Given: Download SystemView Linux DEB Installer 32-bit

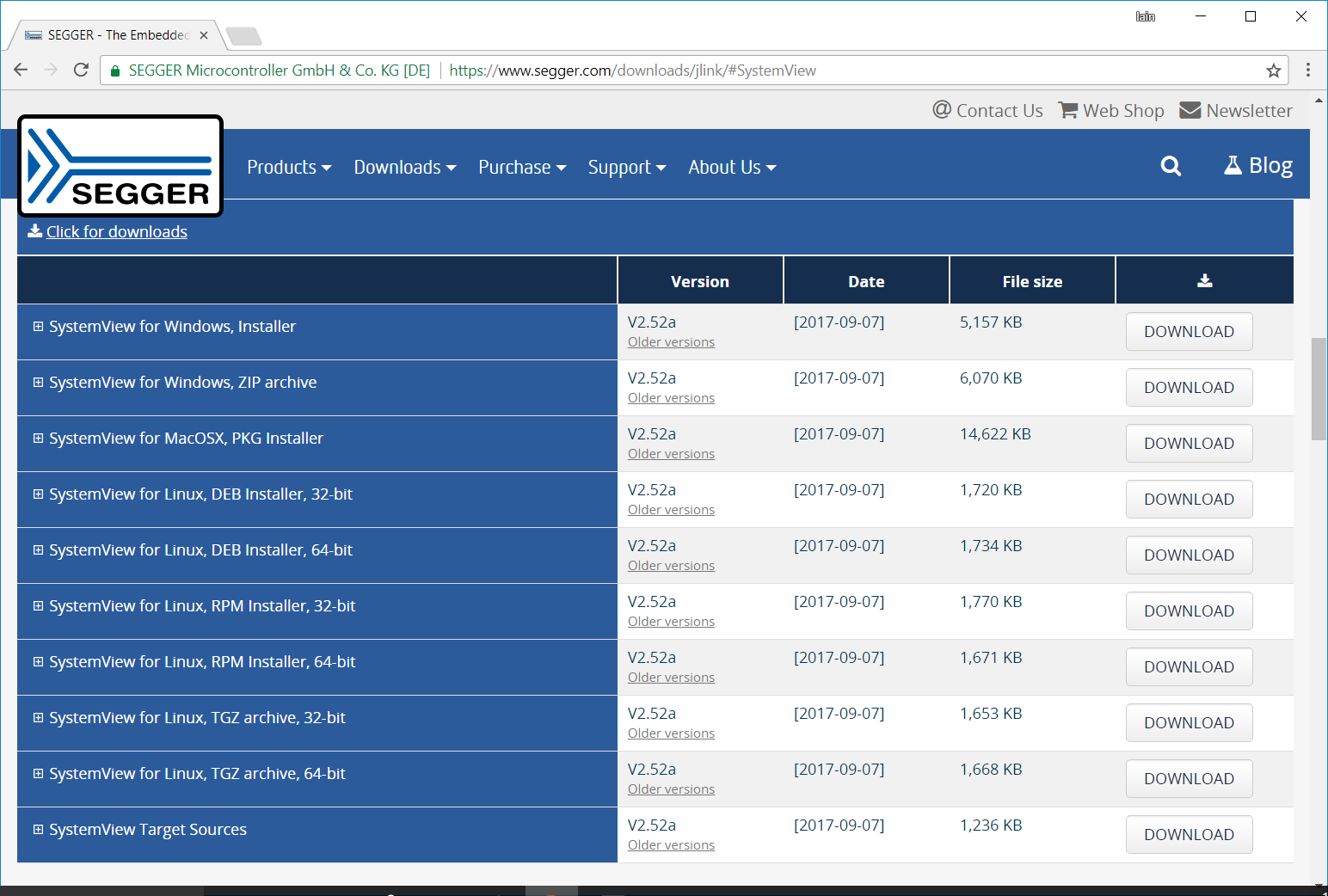Looking at the screenshot, I should [x=1189, y=499].
